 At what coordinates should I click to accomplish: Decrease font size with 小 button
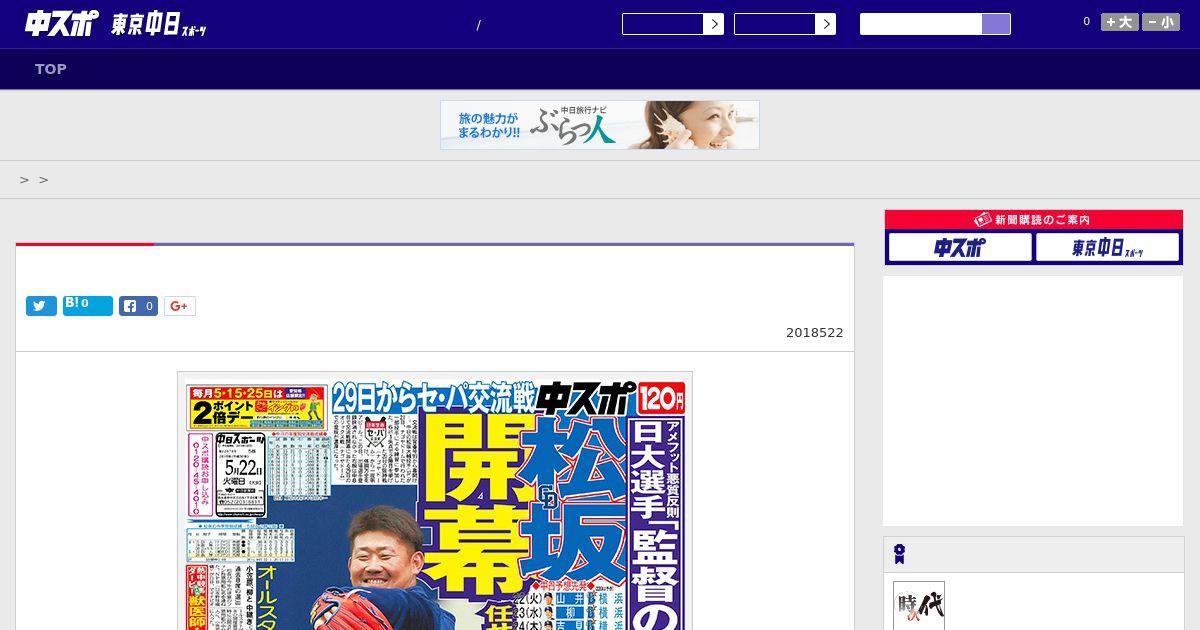(x=1161, y=22)
